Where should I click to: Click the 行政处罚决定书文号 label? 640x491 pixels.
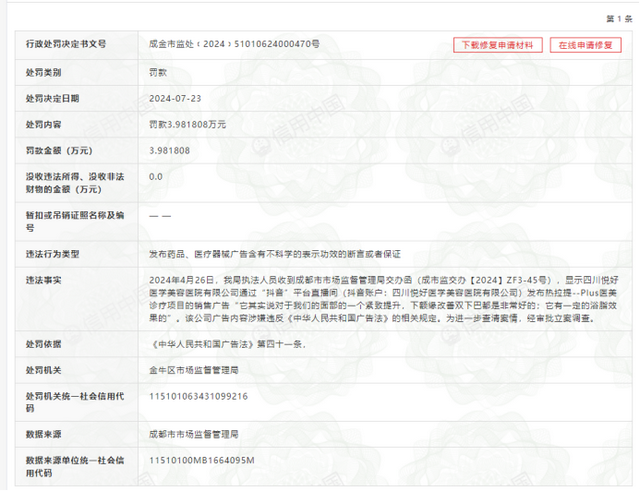tap(66, 44)
